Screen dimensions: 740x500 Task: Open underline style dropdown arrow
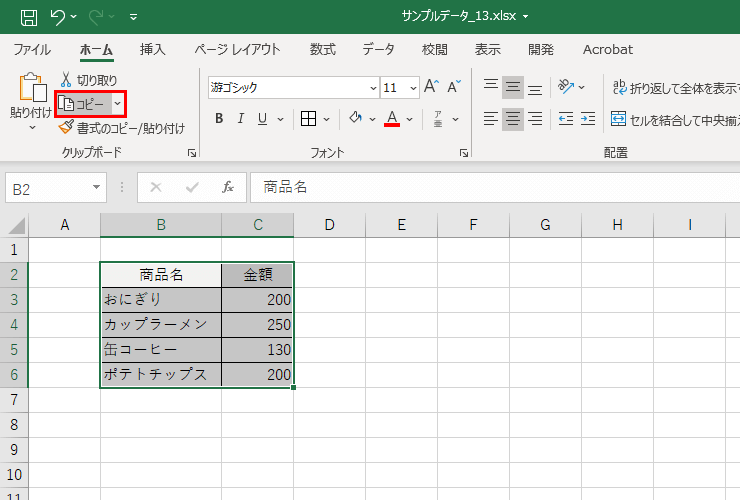280,119
